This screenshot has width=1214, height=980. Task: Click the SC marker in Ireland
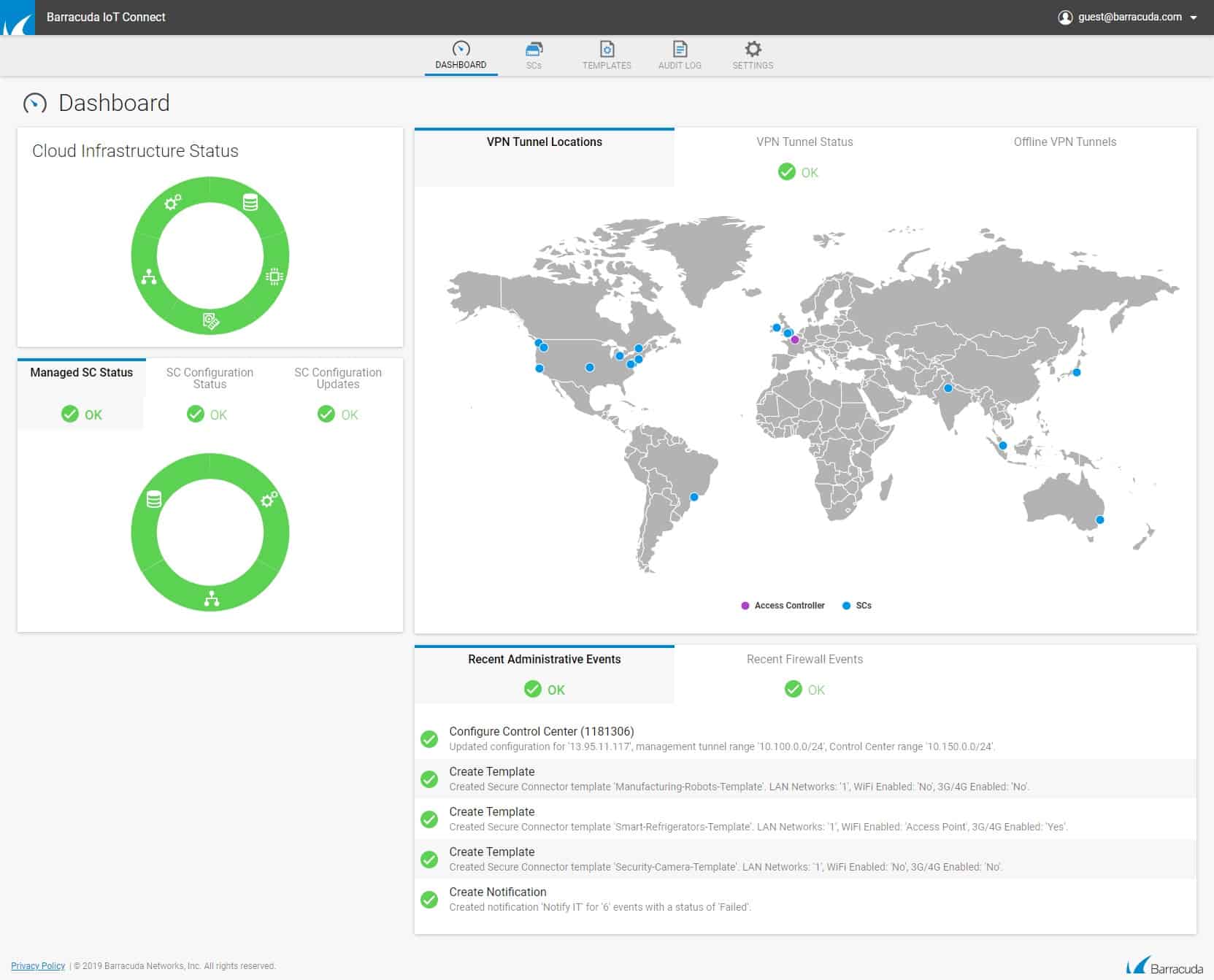point(776,328)
